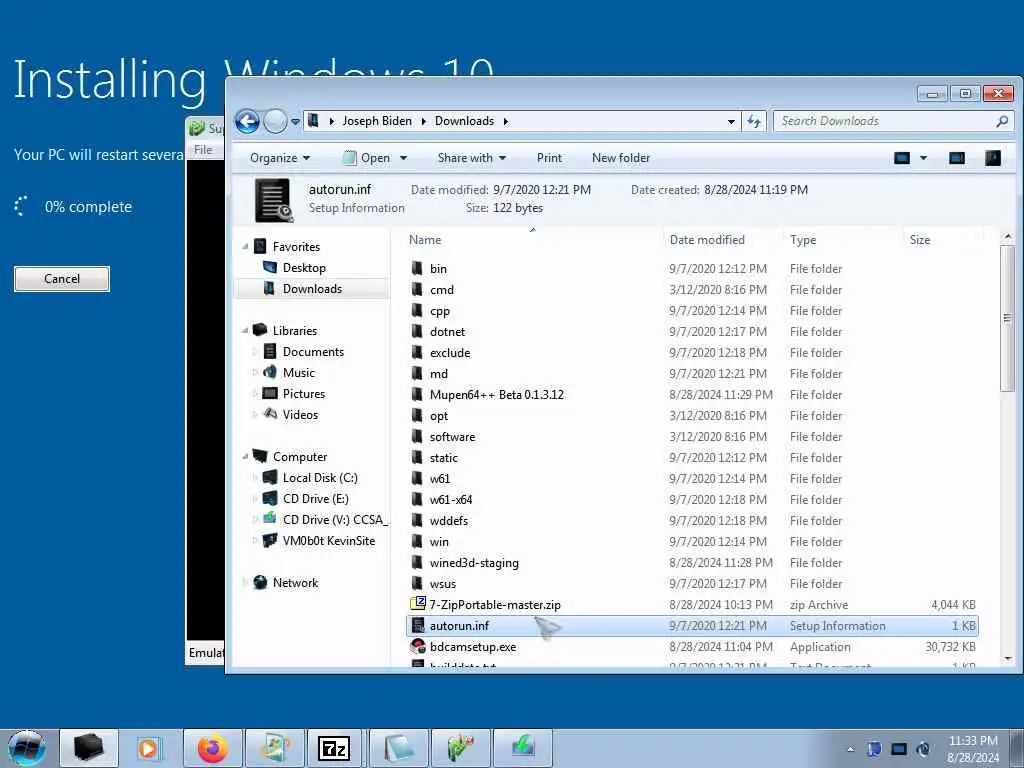Screen dimensions: 1024x768
Task: Open the Music library
Action: 298,373
